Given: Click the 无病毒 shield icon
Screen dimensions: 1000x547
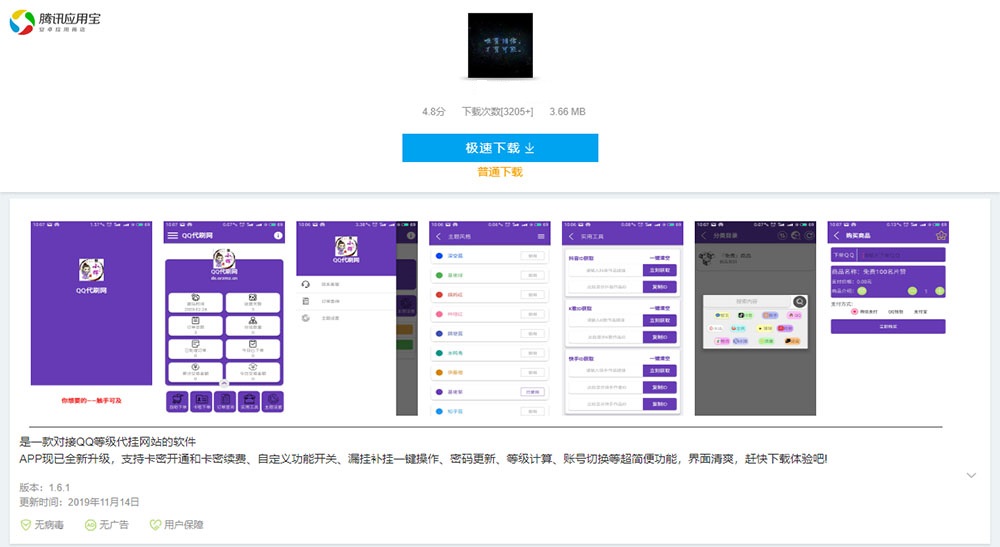Looking at the screenshot, I should click(x=26, y=525).
